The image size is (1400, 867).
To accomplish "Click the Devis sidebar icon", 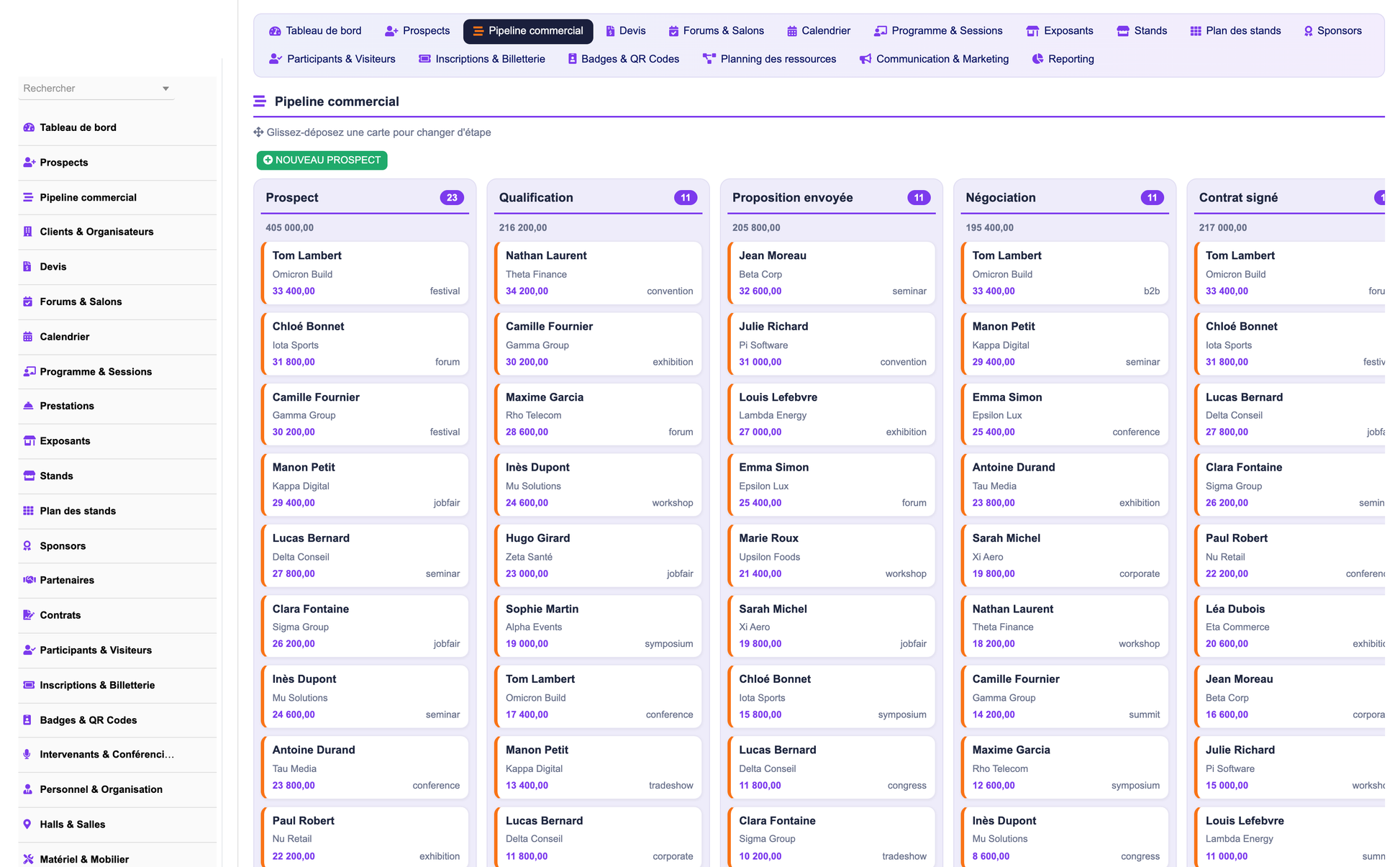I will [27, 266].
